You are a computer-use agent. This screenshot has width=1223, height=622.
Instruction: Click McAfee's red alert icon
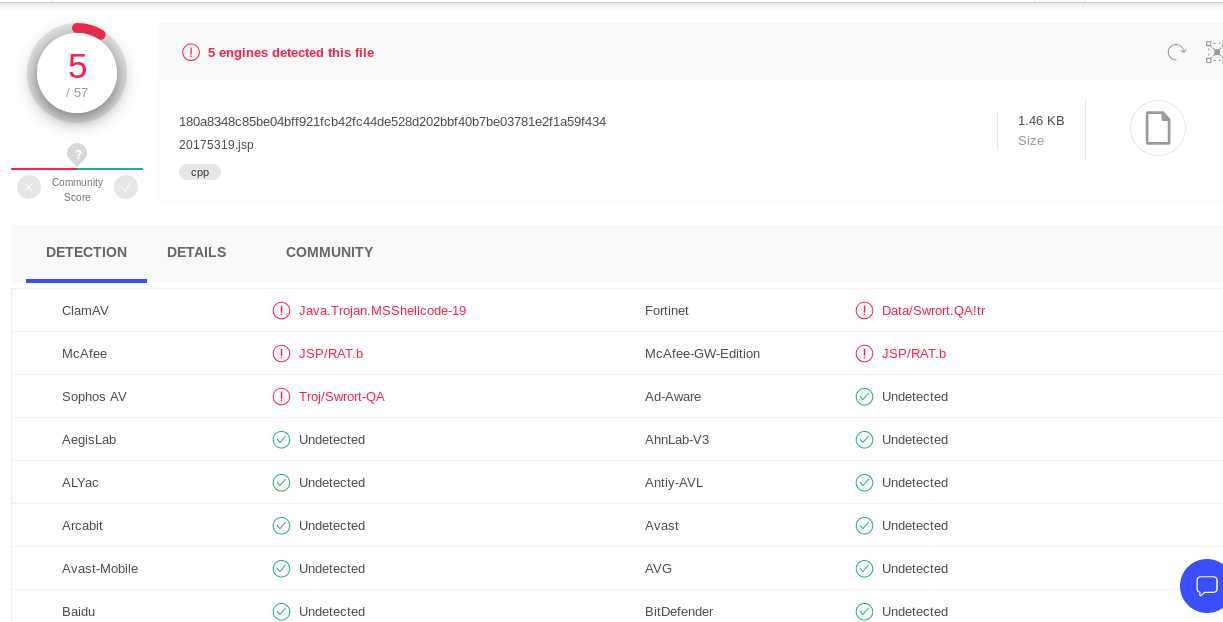[281, 354]
